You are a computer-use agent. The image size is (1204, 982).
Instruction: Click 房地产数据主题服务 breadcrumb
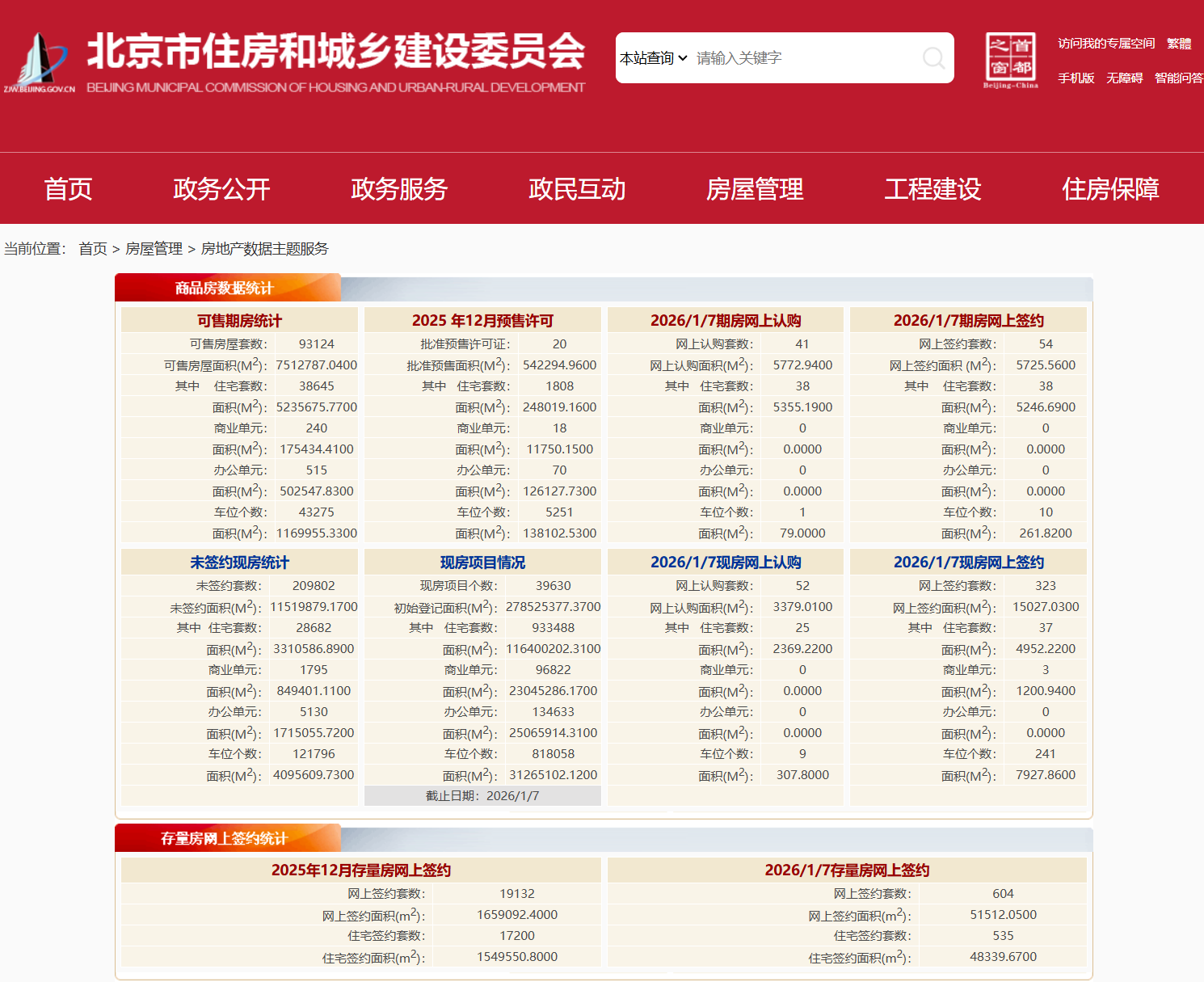(x=264, y=249)
